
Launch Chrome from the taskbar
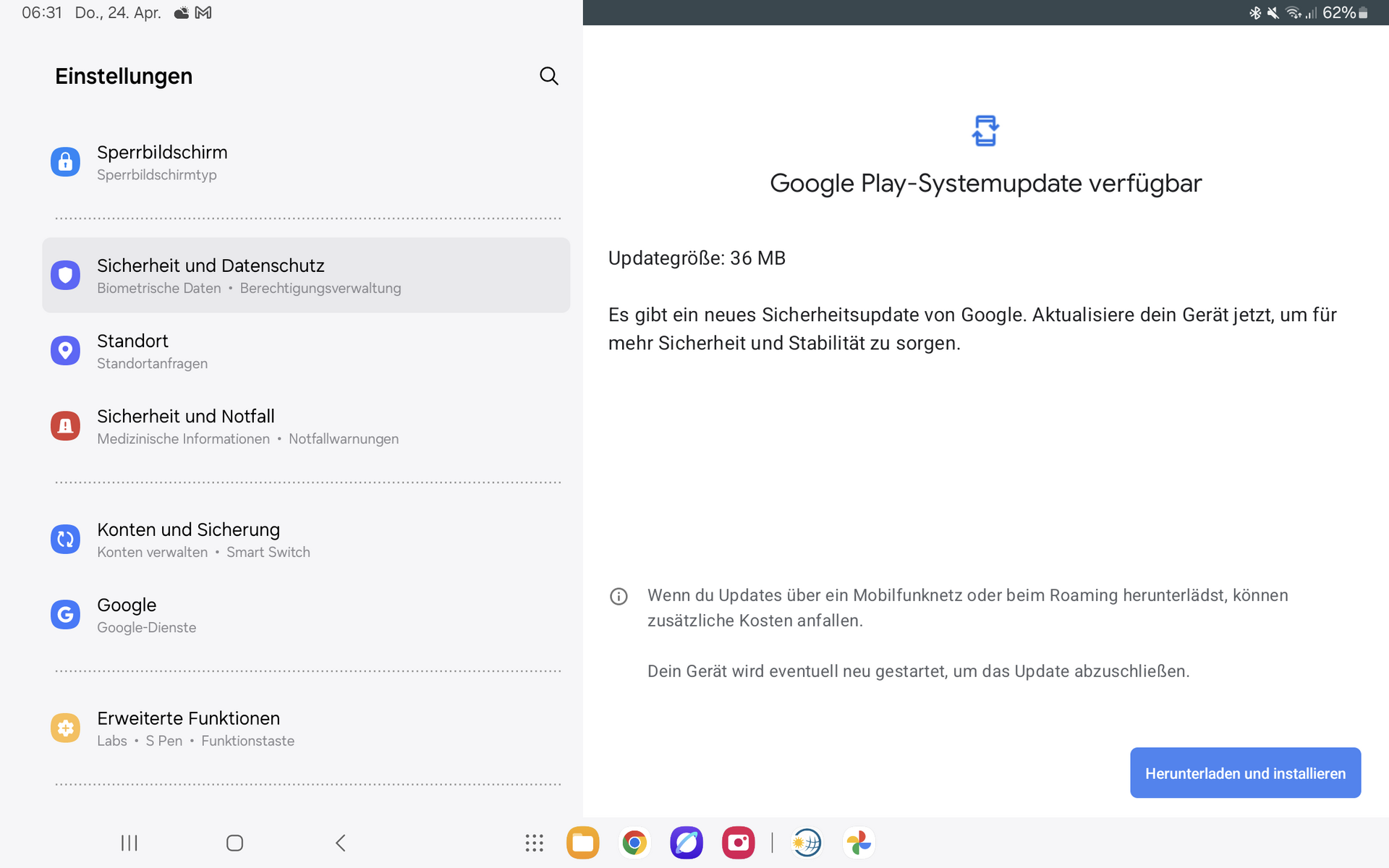634,843
